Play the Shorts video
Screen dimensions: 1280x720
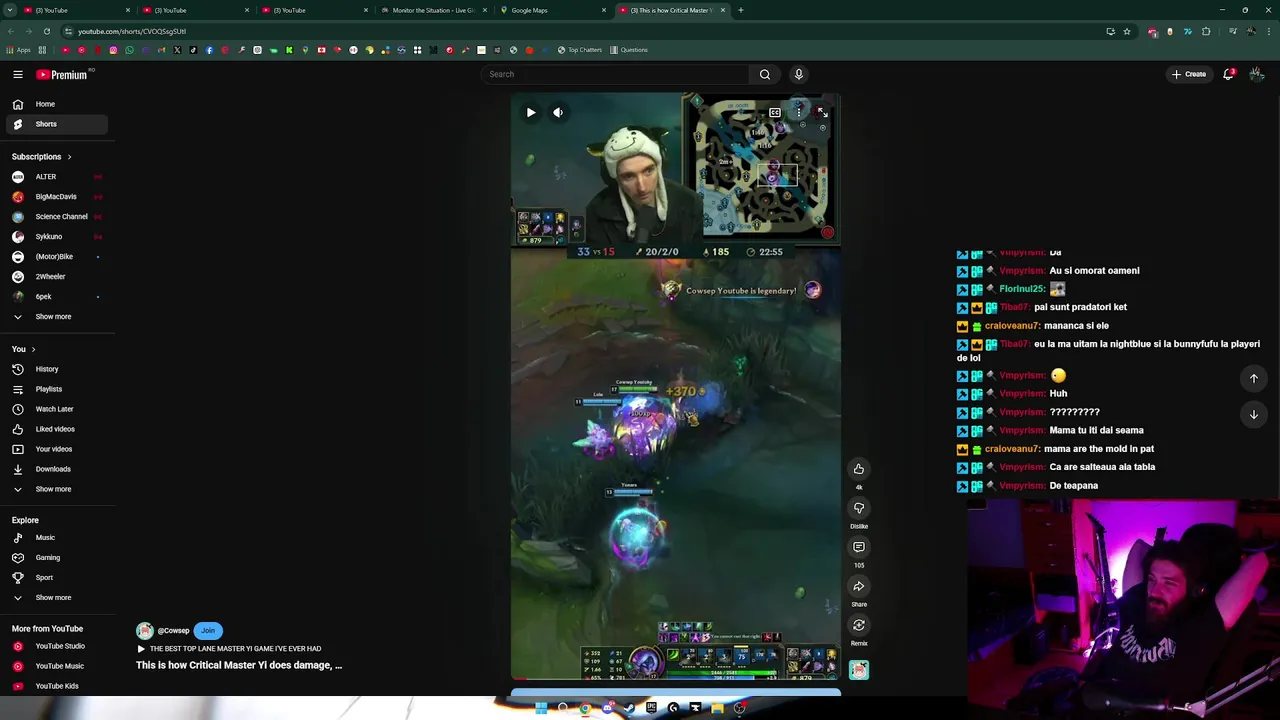[531, 112]
